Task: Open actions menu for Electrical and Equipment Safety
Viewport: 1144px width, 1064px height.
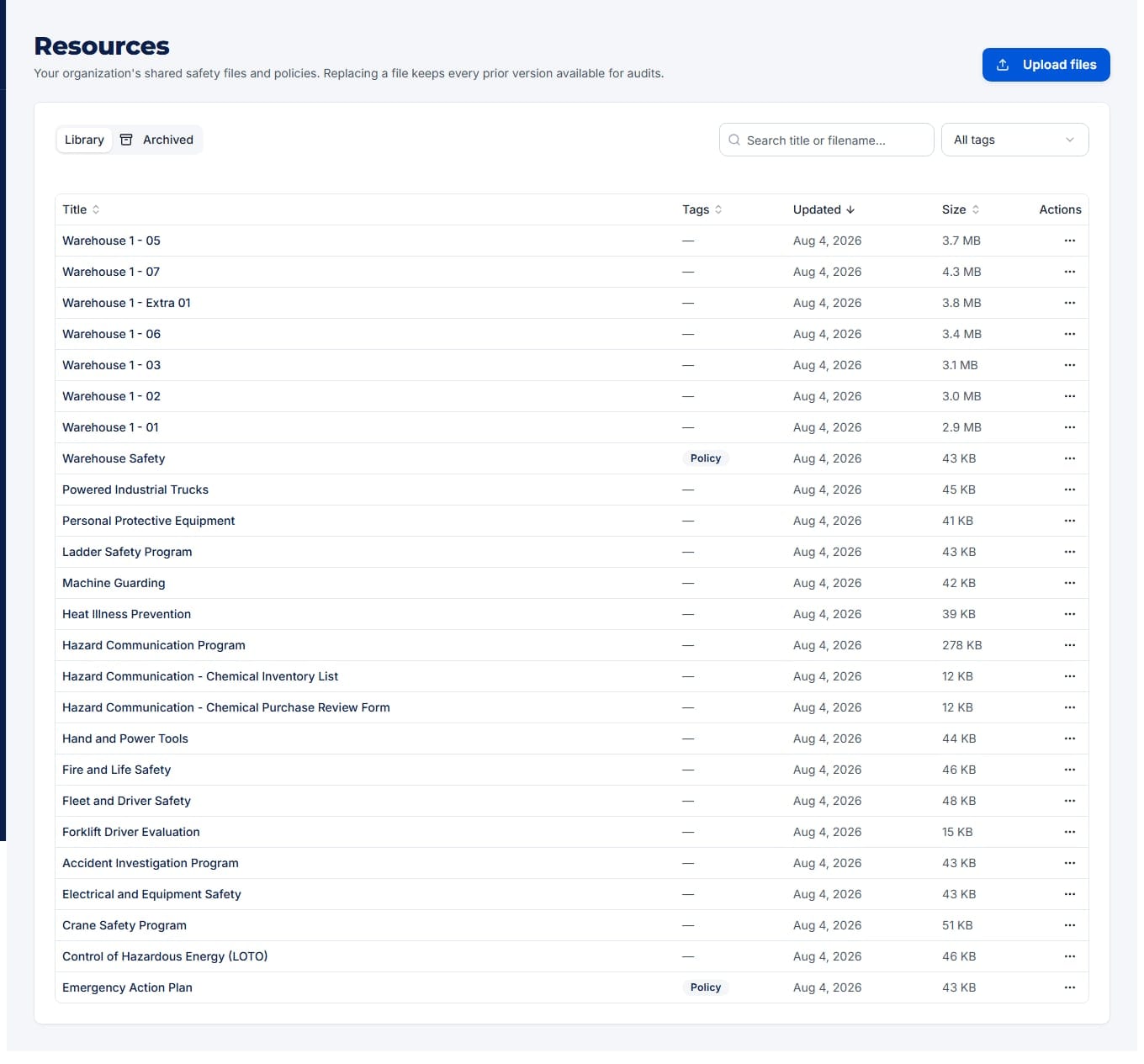Action: tap(1069, 894)
